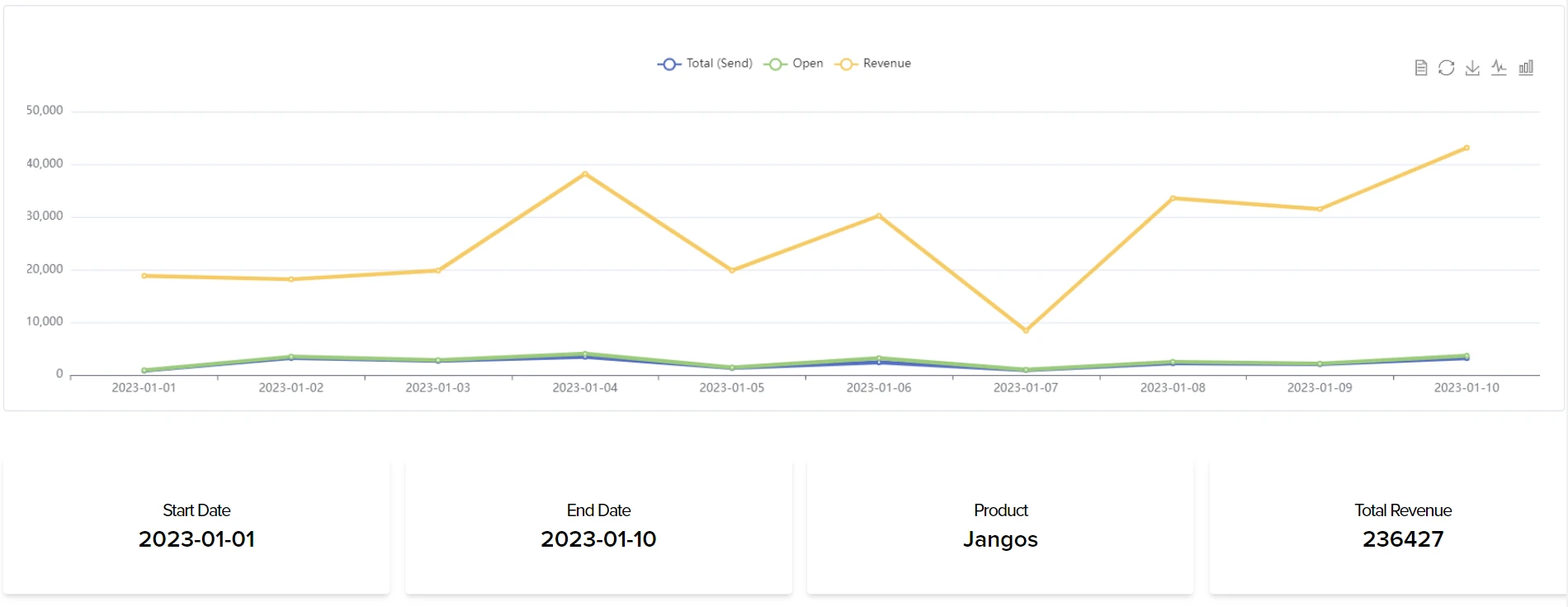Click the 2023-01-02 axis label
Image resolution: width=1568 pixels, height=607 pixels.
point(291,387)
